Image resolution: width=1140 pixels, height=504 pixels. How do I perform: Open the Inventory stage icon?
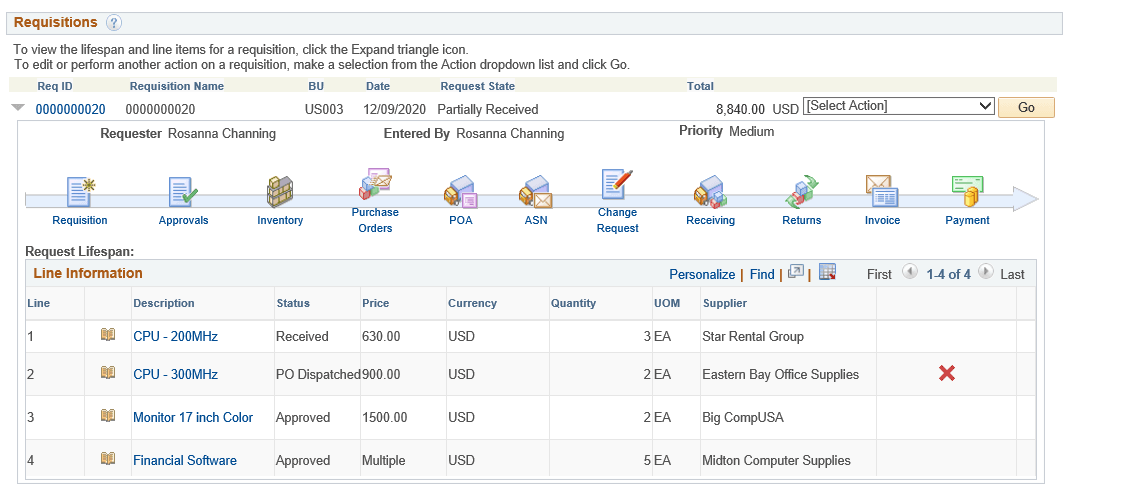point(280,192)
